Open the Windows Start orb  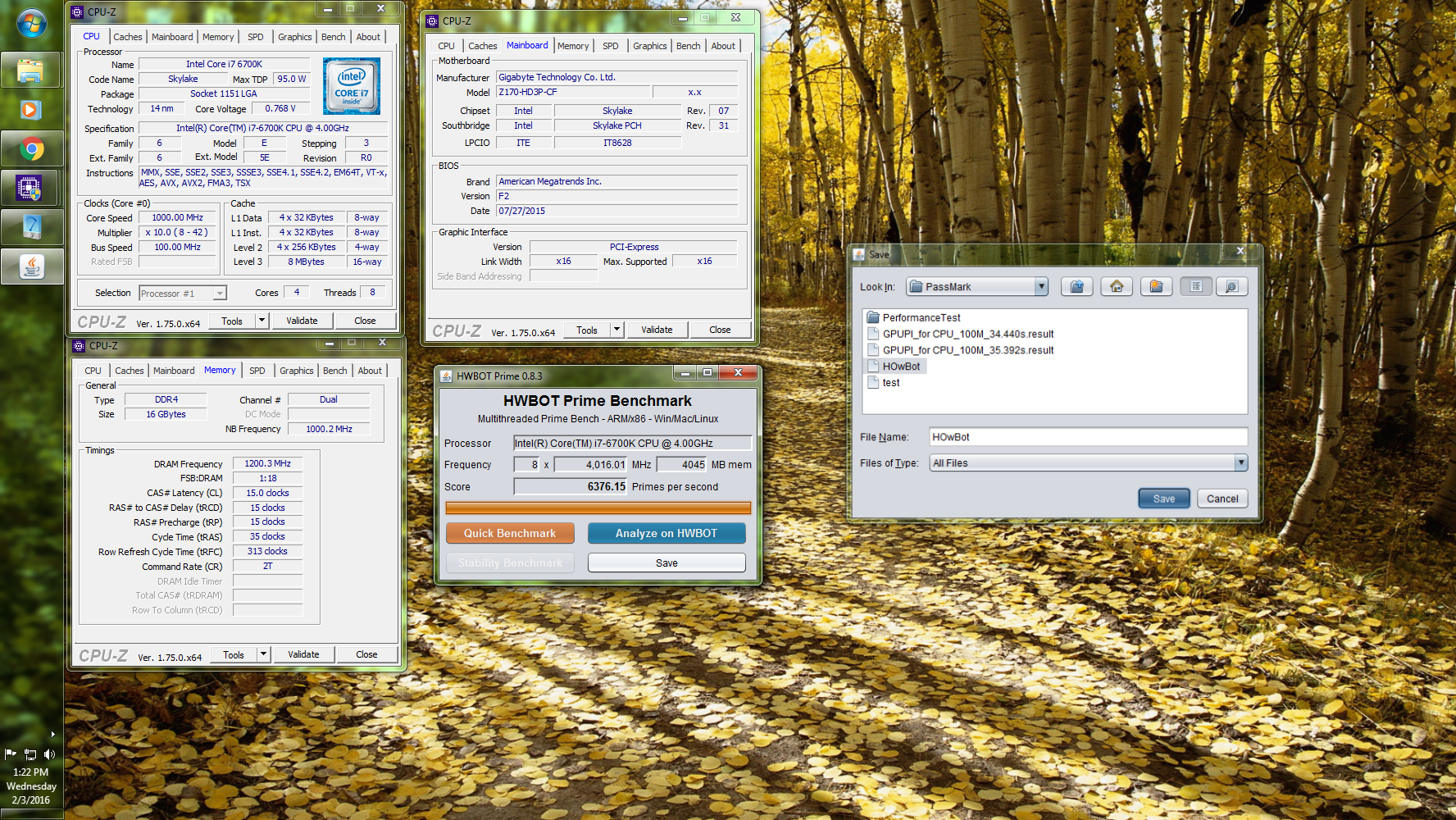point(31,23)
